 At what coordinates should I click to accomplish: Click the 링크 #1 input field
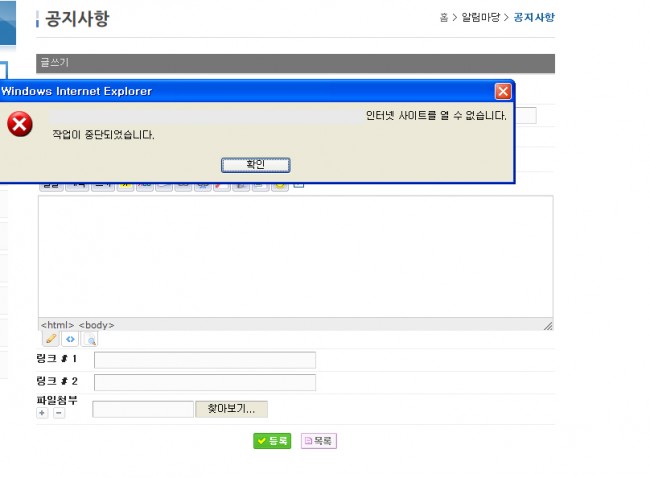tap(205, 360)
